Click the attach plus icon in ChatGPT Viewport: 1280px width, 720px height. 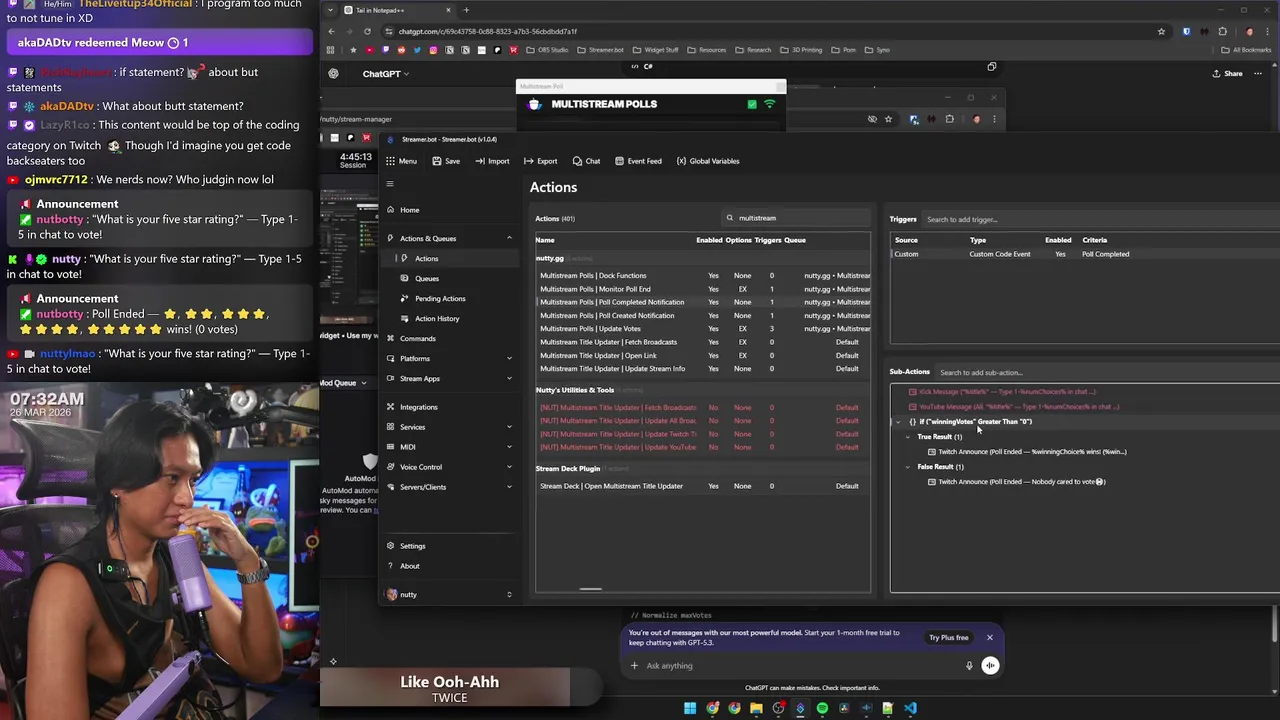(x=634, y=666)
